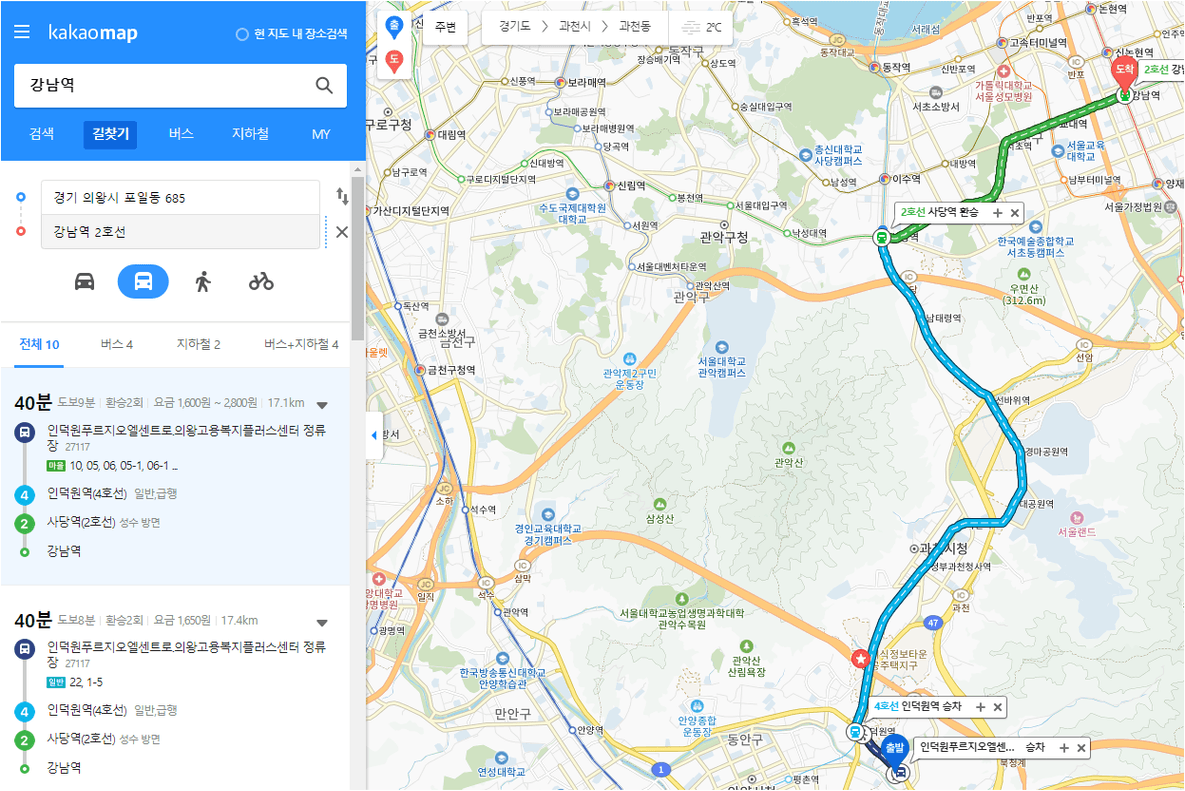Click the 경기 의왕시 포일동 685 origin field
The image size is (1185, 791).
coord(181,198)
